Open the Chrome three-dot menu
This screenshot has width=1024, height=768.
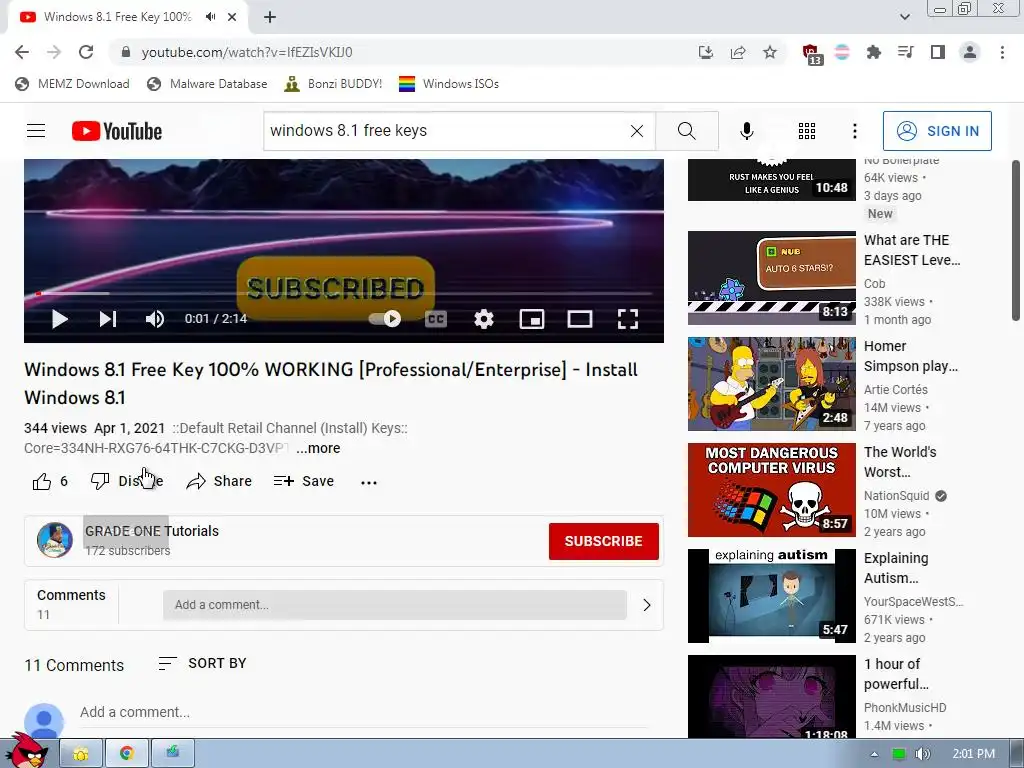coord(1002,52)
